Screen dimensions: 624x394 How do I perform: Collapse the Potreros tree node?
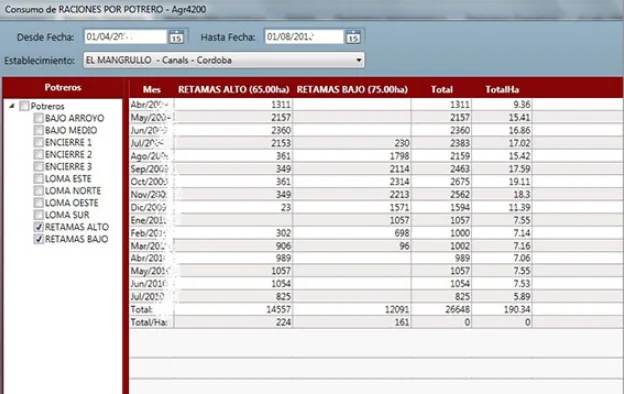tap(12, 106)
